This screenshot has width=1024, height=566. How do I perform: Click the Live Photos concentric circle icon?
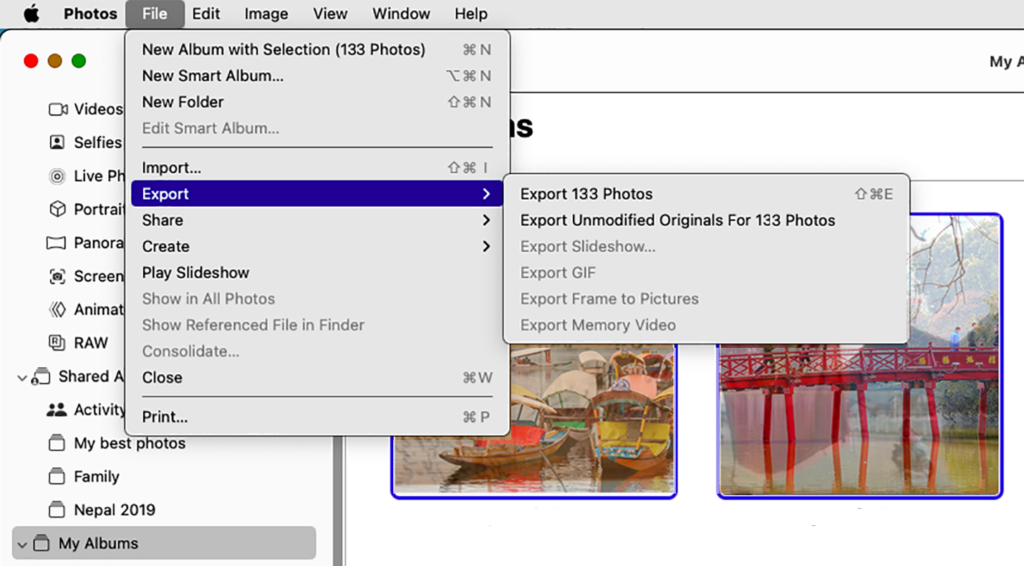pos(57,176)
